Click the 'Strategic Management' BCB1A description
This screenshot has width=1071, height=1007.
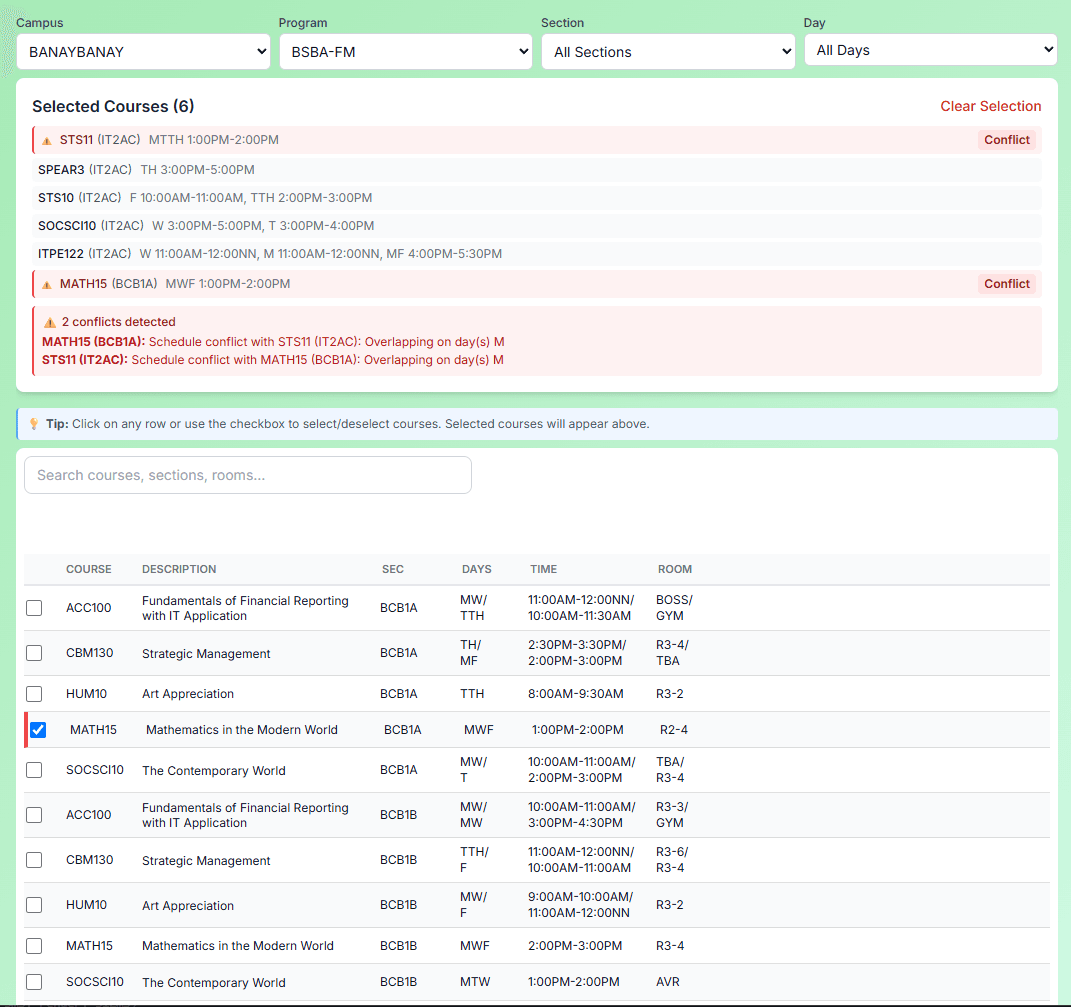[206, 654]
